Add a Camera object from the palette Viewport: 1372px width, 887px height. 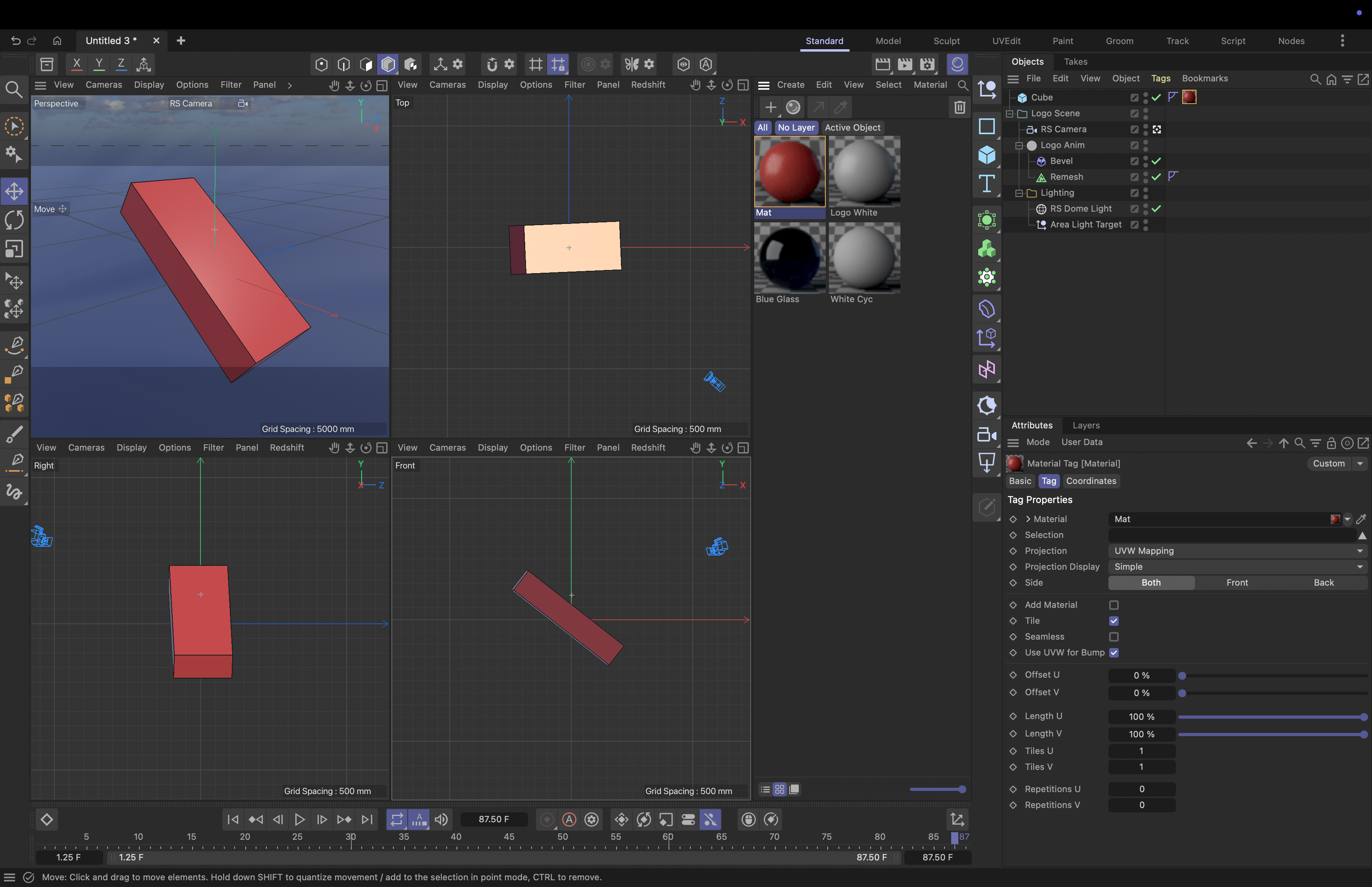coord(987,434)
